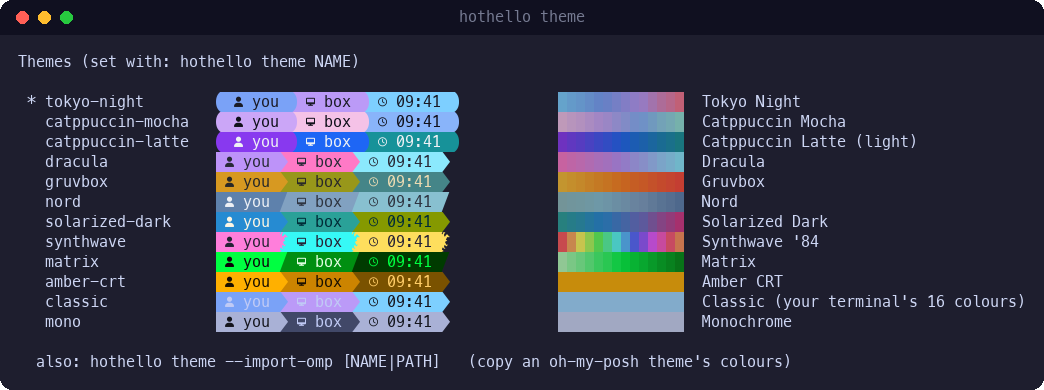This screenshot has height=390, width=1044.
Task: Click the monitor icon in solarized-dark prompt
Action: click(301, 222)
